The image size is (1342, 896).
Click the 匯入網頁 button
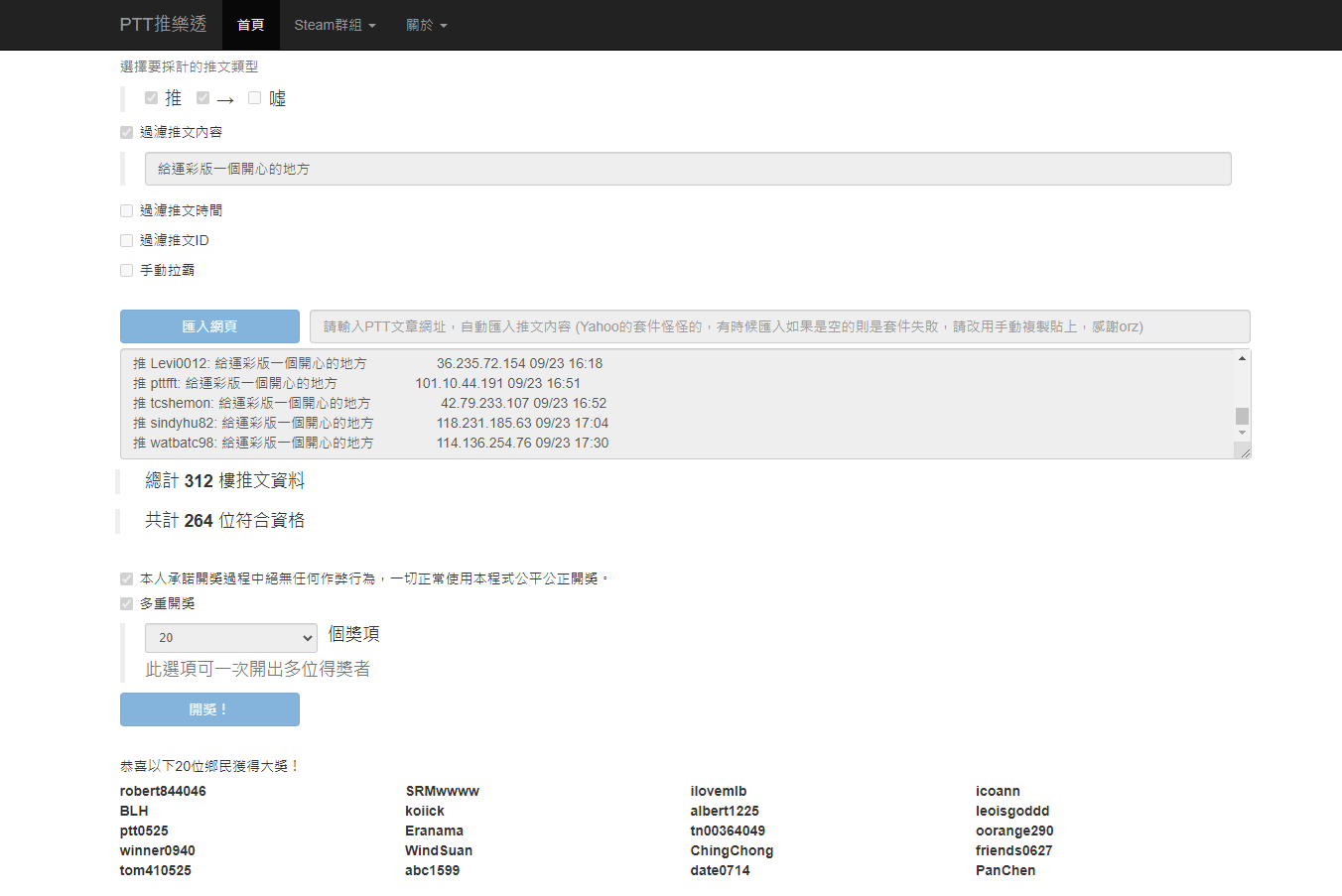[x=209, y=326]
